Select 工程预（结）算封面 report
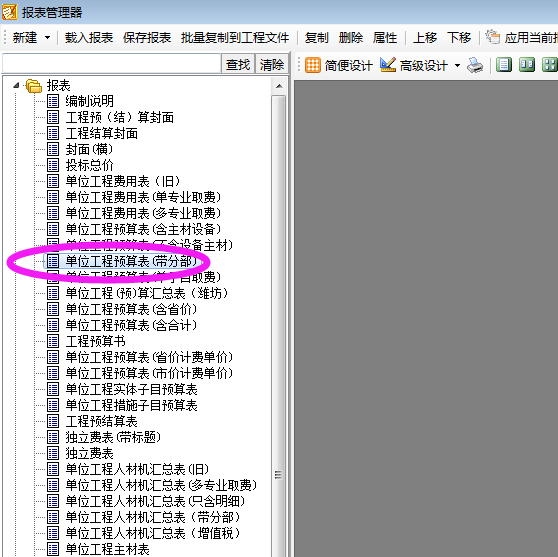 (120, 117)
